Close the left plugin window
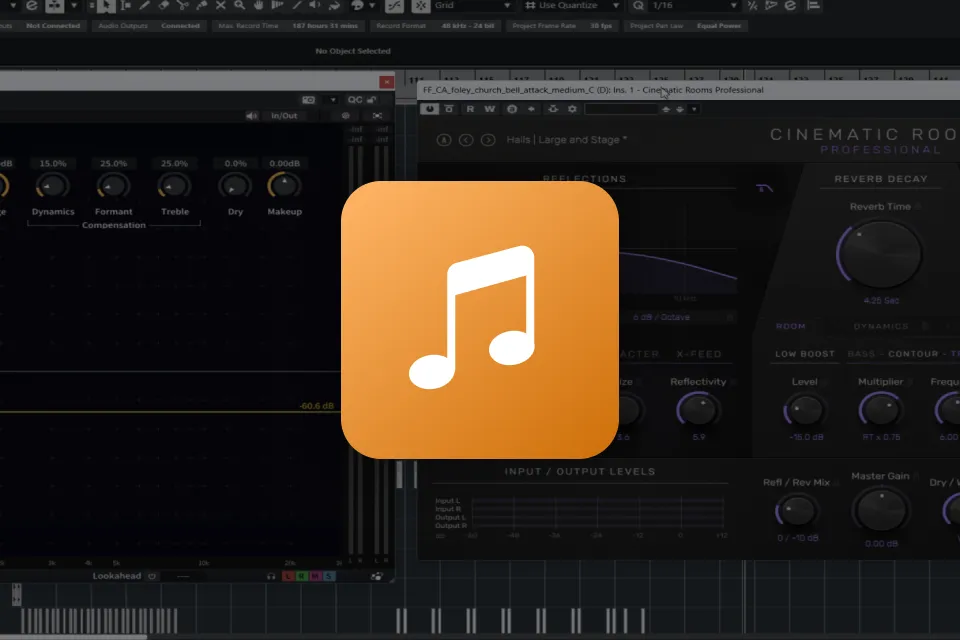This screenshot has width=960, height=640. [386, 81]
